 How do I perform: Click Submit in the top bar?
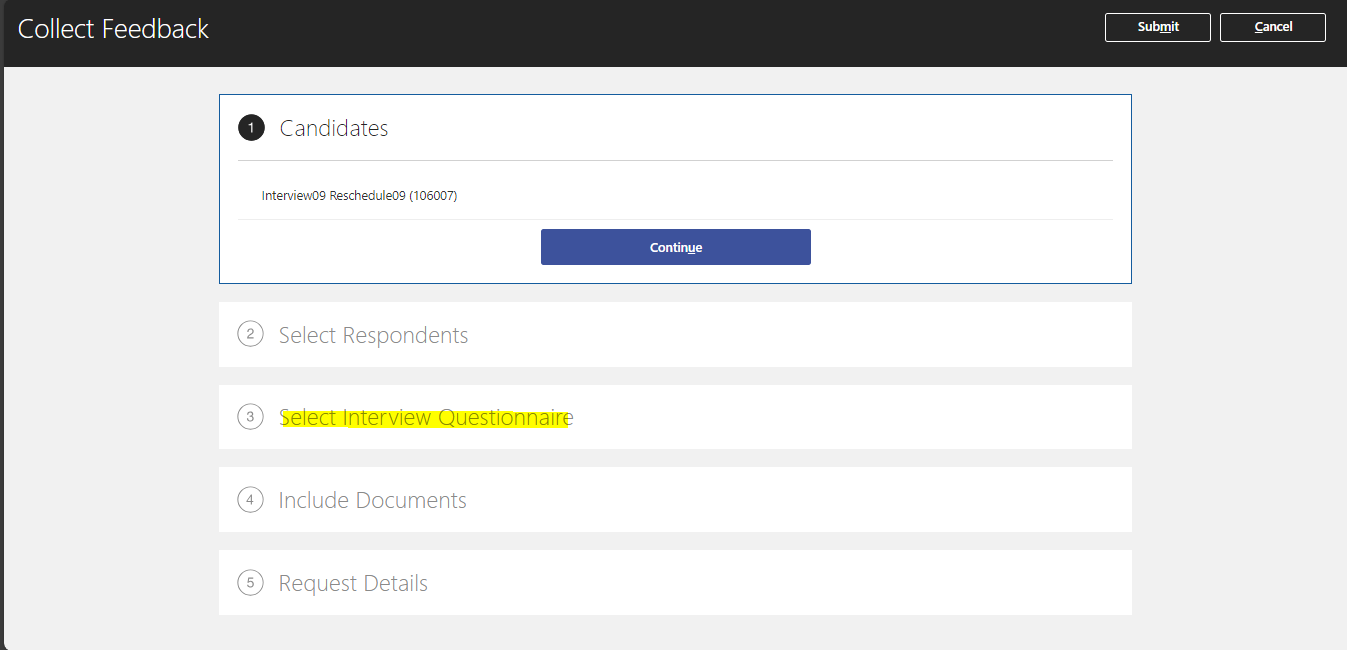(1157, 27)
